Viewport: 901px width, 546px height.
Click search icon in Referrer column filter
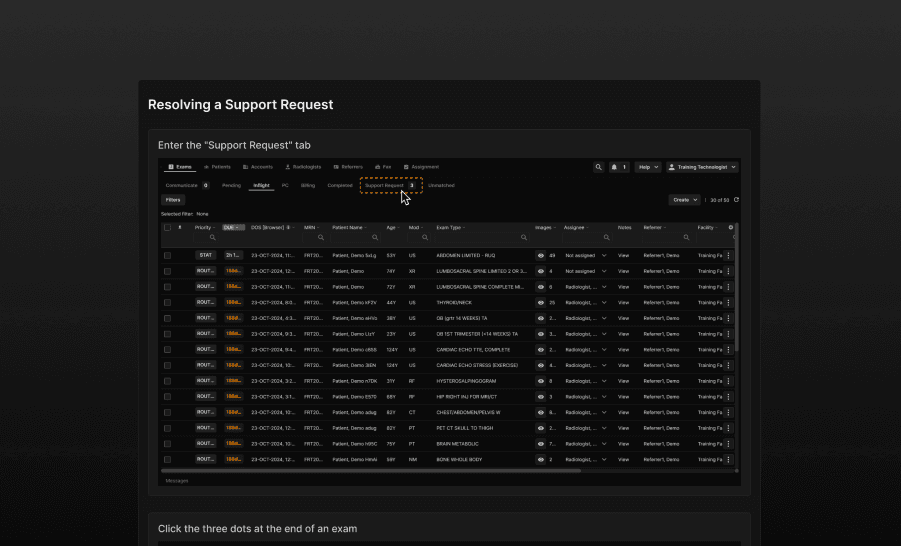(x=686, y=237)
